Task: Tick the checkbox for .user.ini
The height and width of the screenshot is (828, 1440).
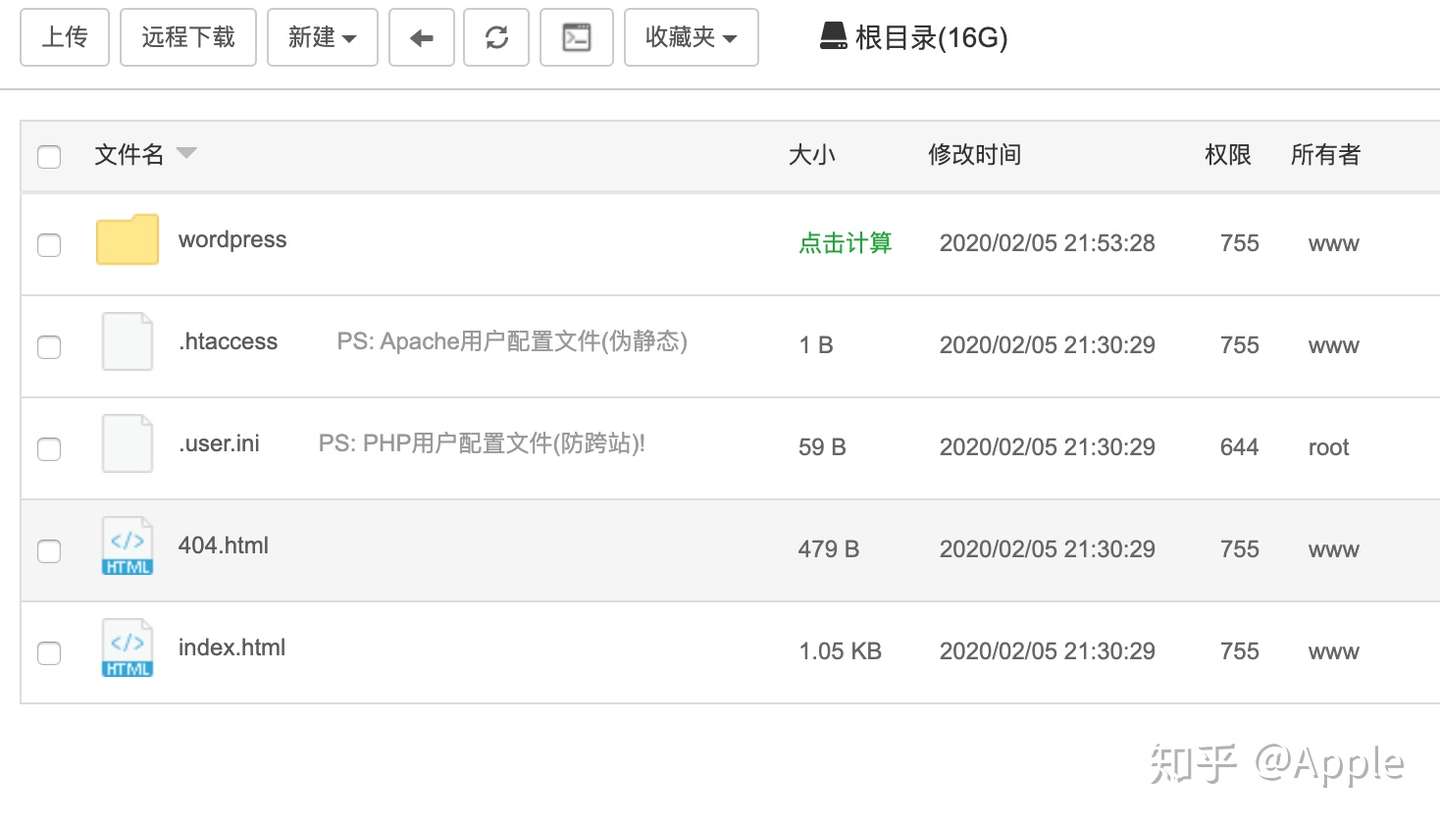Action: tap(49, 449)
